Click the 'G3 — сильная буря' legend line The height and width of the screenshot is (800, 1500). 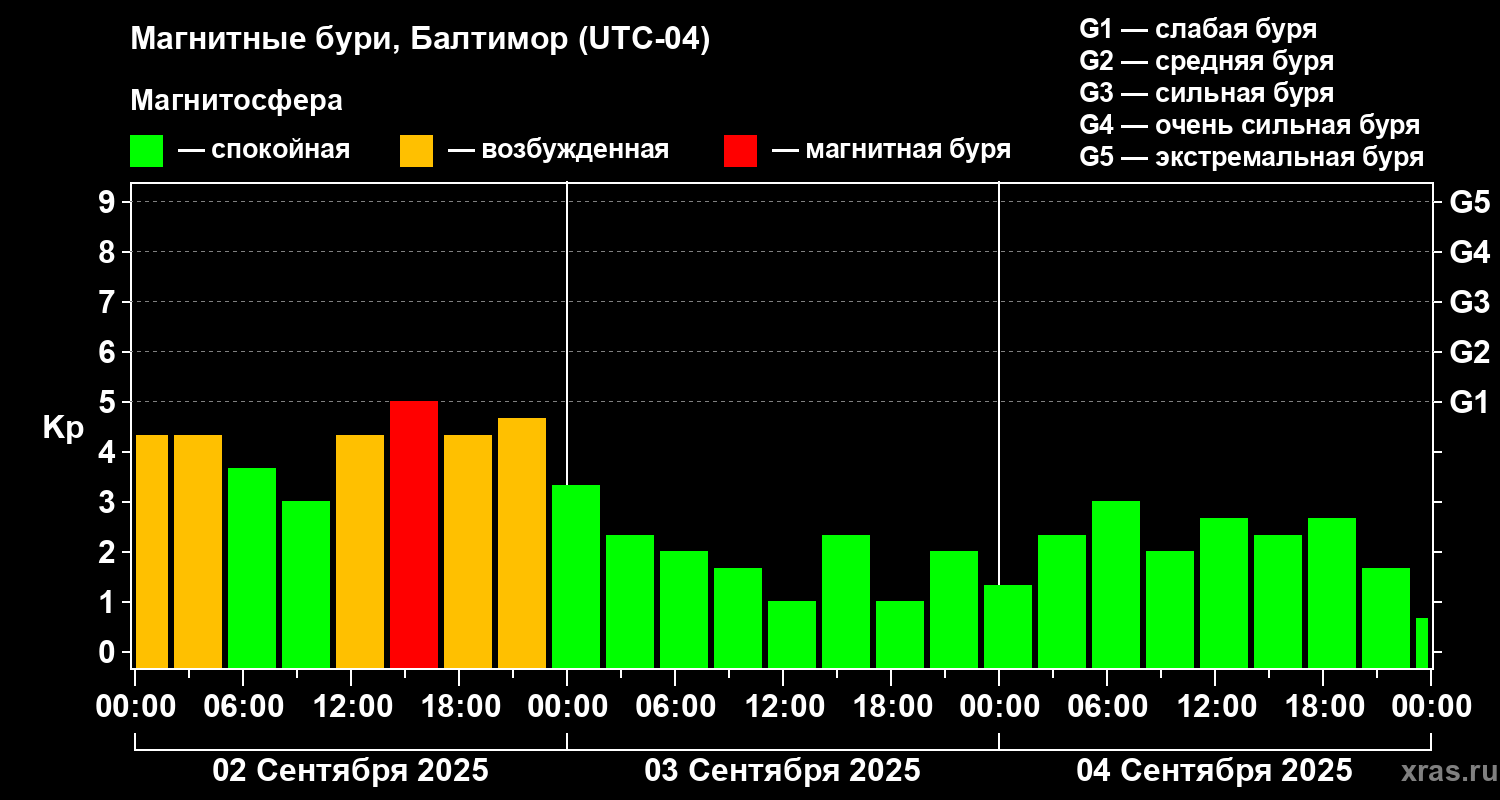1207,93
